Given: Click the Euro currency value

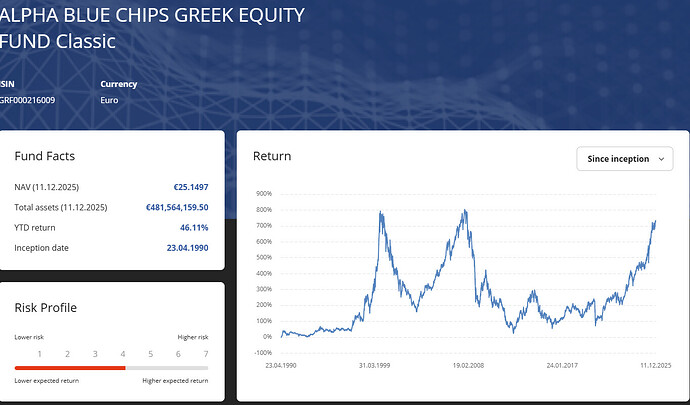Looking at the screenshot, I should 111,100.
